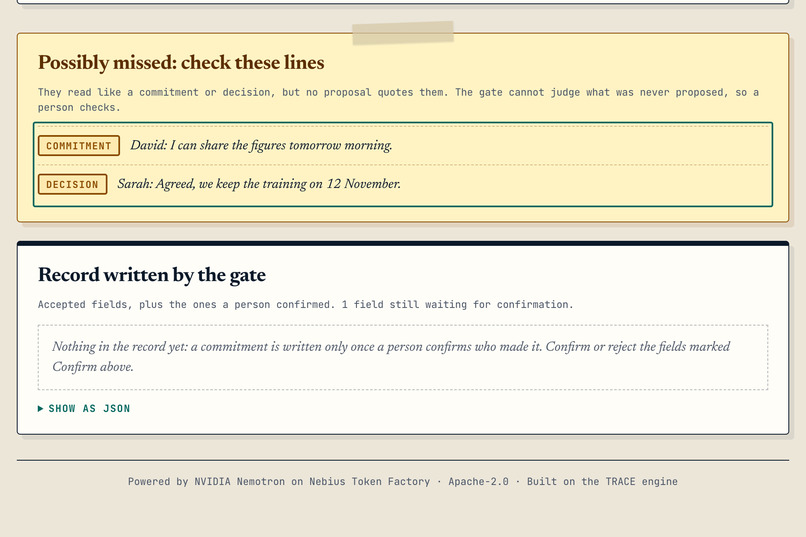The height and width of the screenshot is (537, 806).
Task: Click the 'Possibly missed: check these lines' heading
Action: (x=181, y=63)
